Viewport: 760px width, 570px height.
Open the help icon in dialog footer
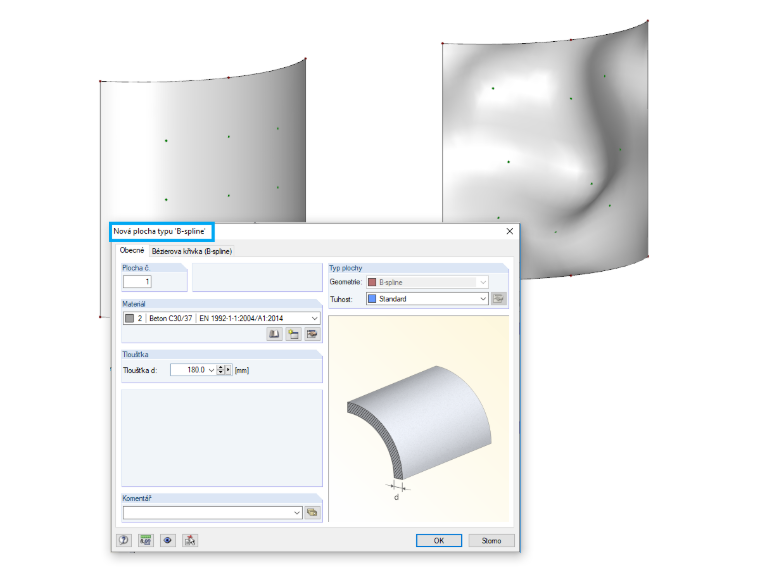[124, 540]
